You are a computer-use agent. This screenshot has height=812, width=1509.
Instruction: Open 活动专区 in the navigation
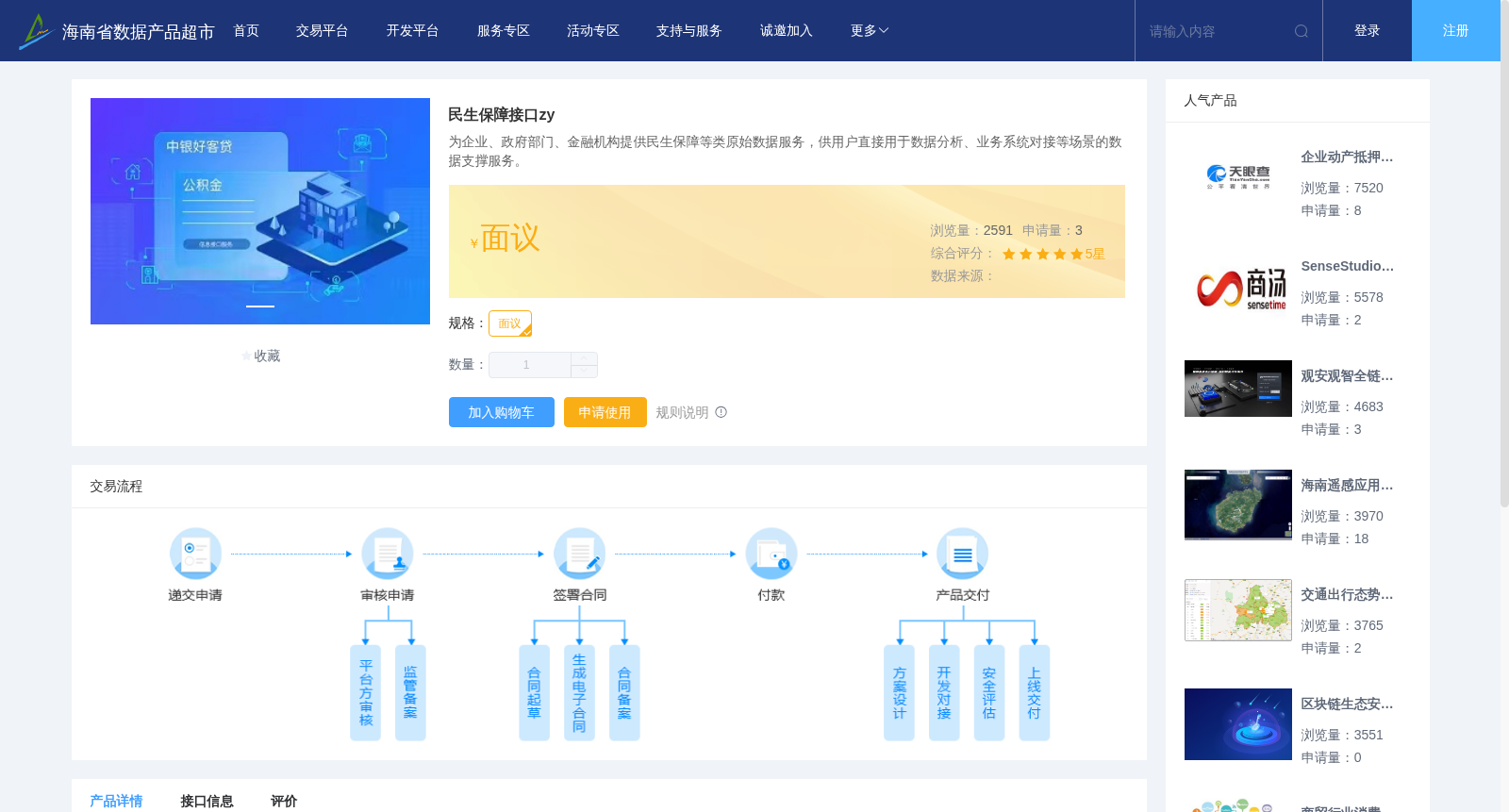coord(593,31)
